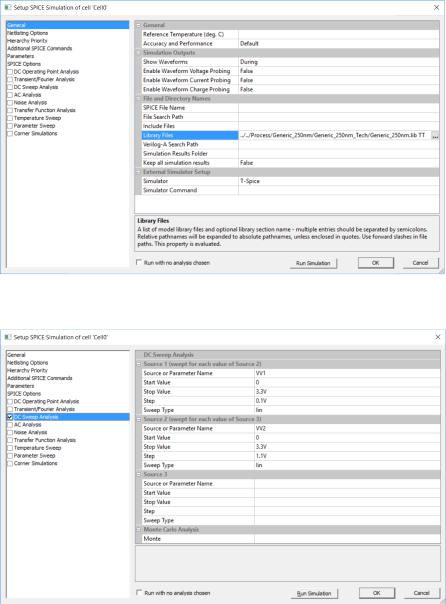This screenshot has width=446, height=604.
Task: Click Run Simulation in the upper dialog
Action: point(313,263)
